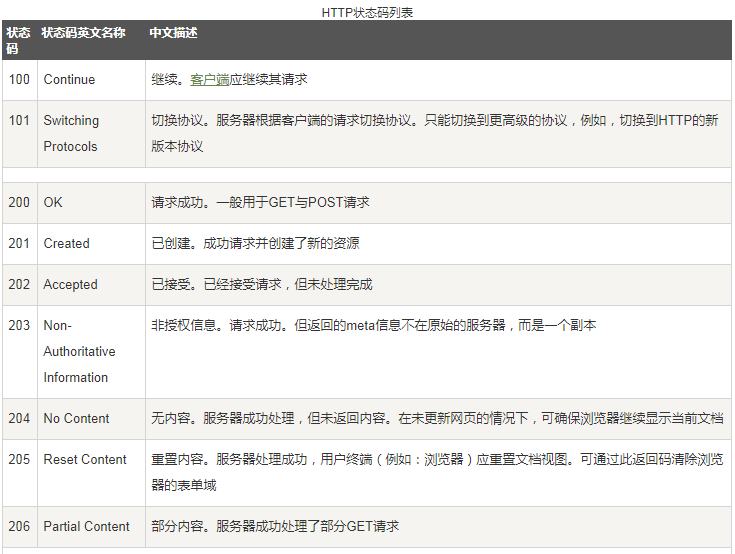Select the status code 203 cell

click(x=20, y=352)
